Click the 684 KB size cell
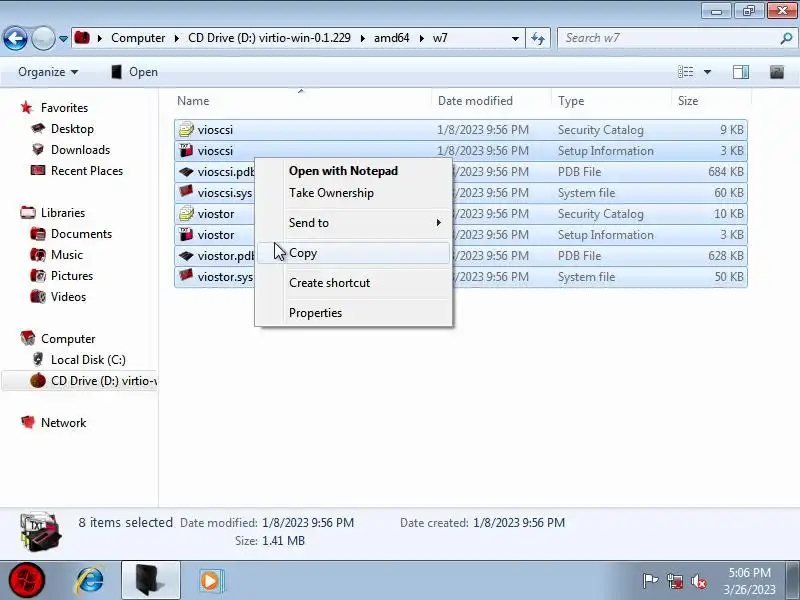This screenshot has width=800, height=600. tap(726, 171)
